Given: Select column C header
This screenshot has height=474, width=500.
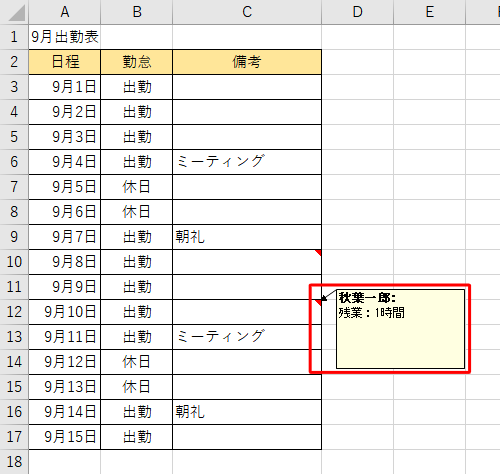Looking at the screenshot, I should (x=247, y=12).
